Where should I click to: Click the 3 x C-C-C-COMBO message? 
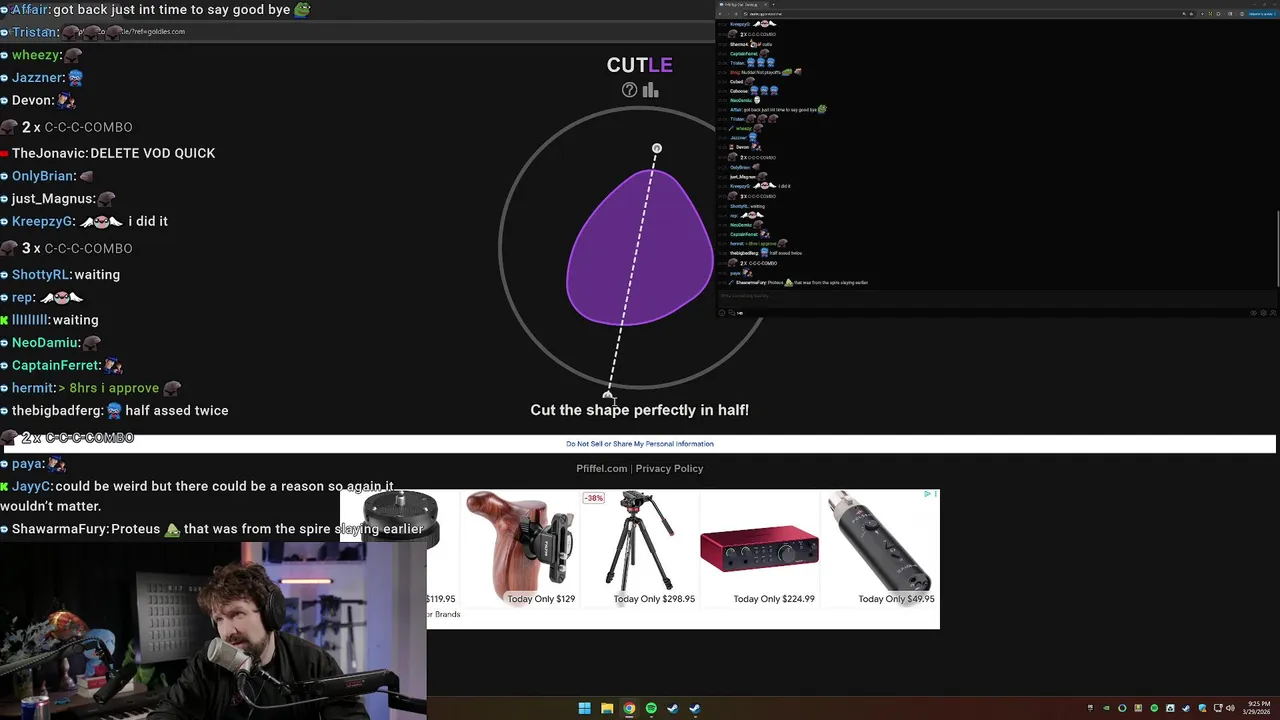point(67,248)
